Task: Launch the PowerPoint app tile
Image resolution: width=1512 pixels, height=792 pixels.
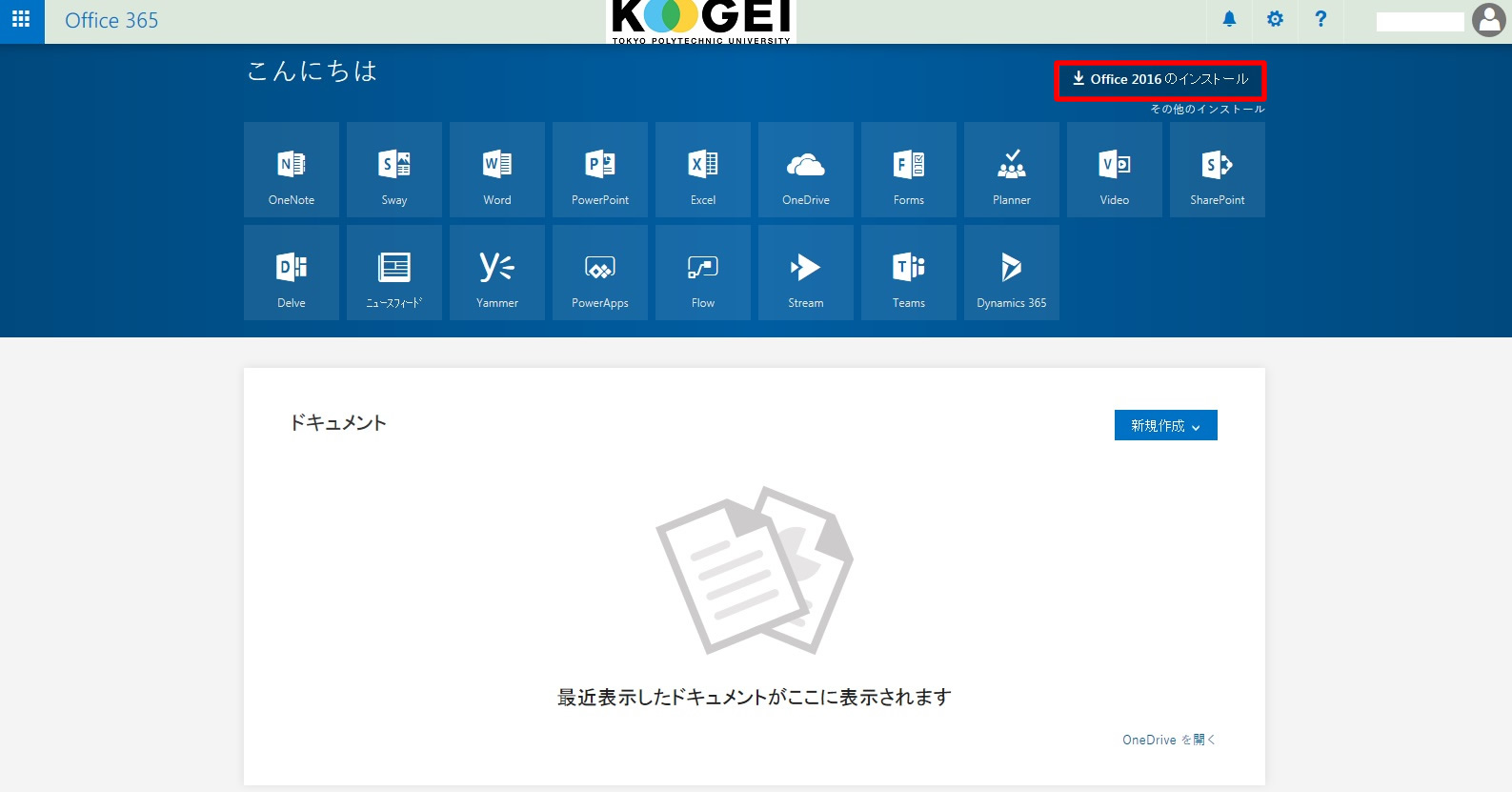Action: [x=600, y=170]
